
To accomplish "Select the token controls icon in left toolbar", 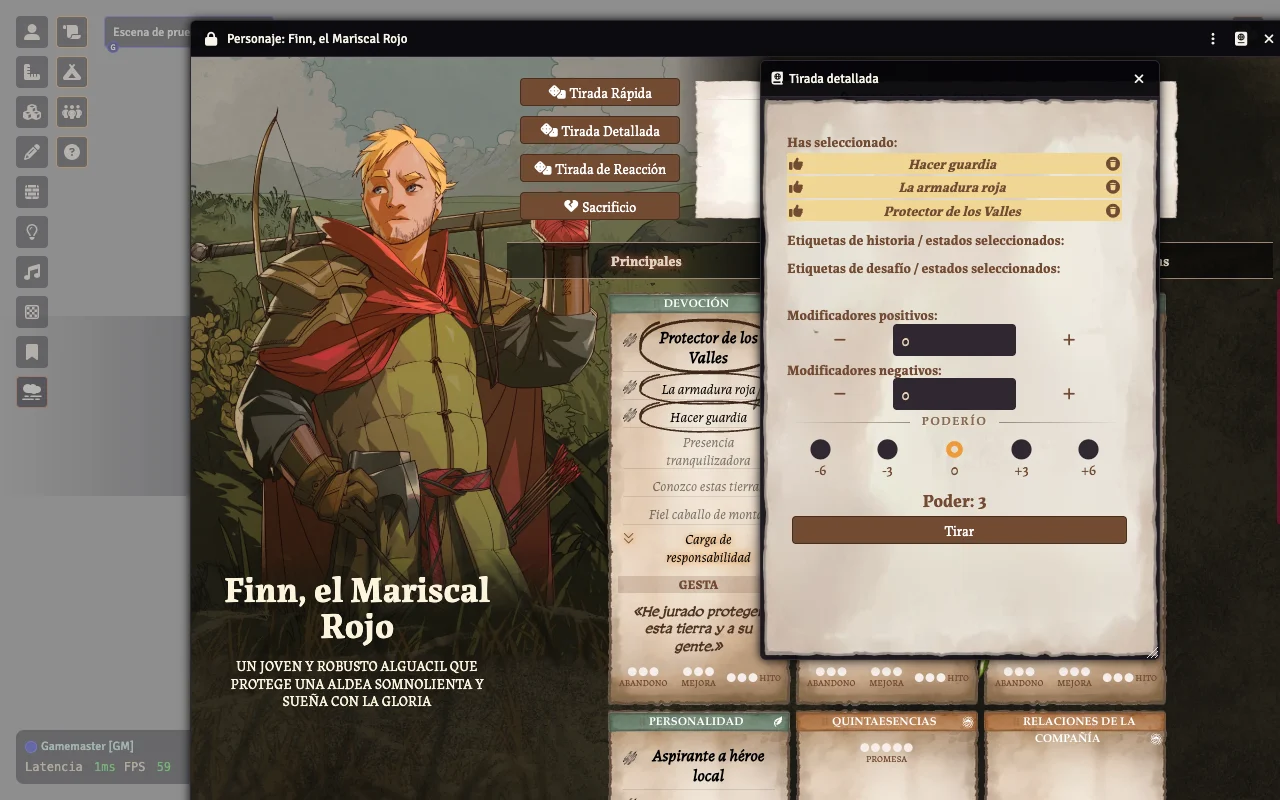I will 32,32.
